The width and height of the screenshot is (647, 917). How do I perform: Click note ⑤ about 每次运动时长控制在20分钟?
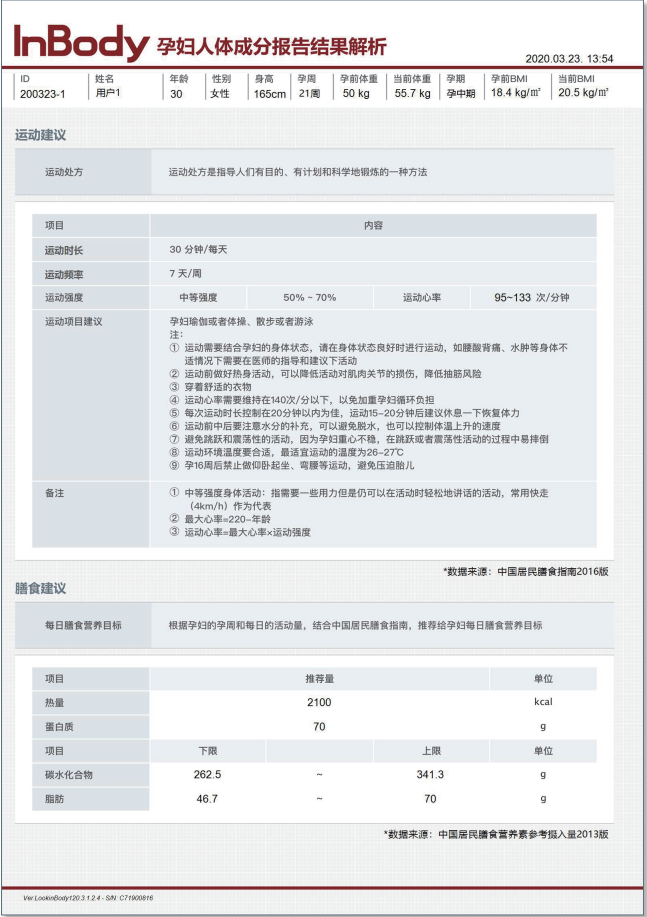pyautogui.click(x=345, y=413)
